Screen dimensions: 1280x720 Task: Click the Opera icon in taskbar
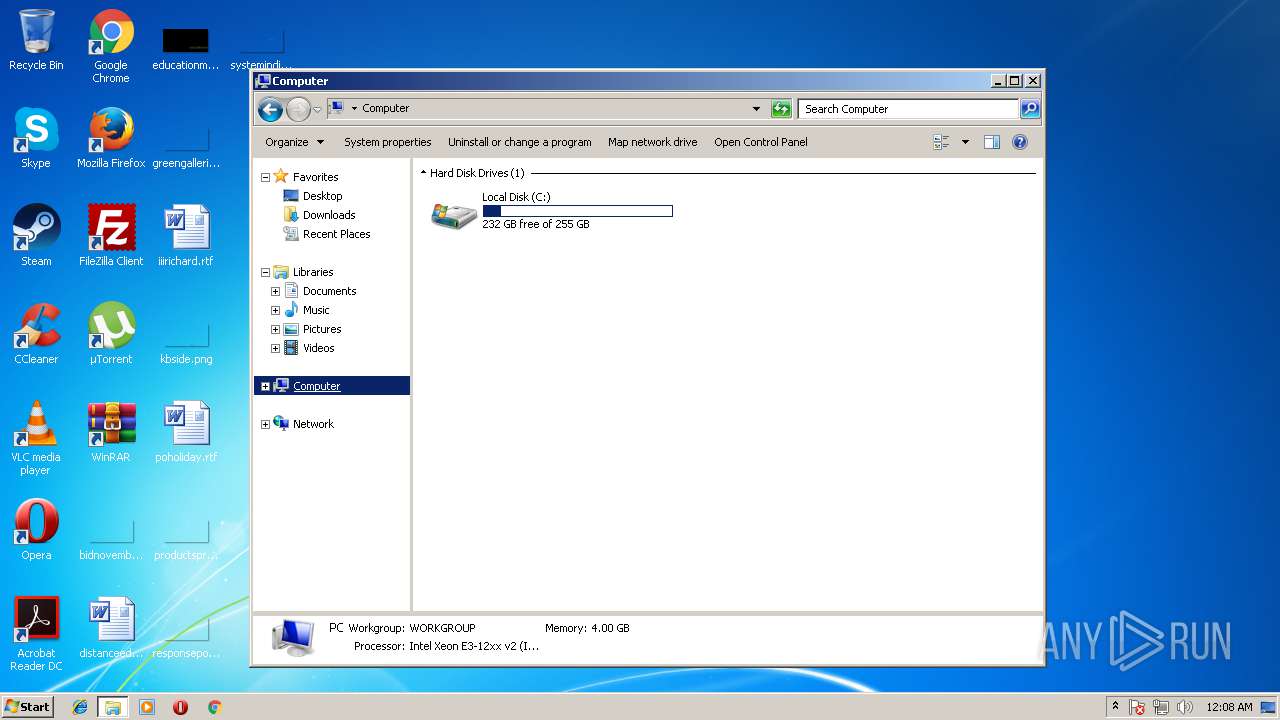180,707
